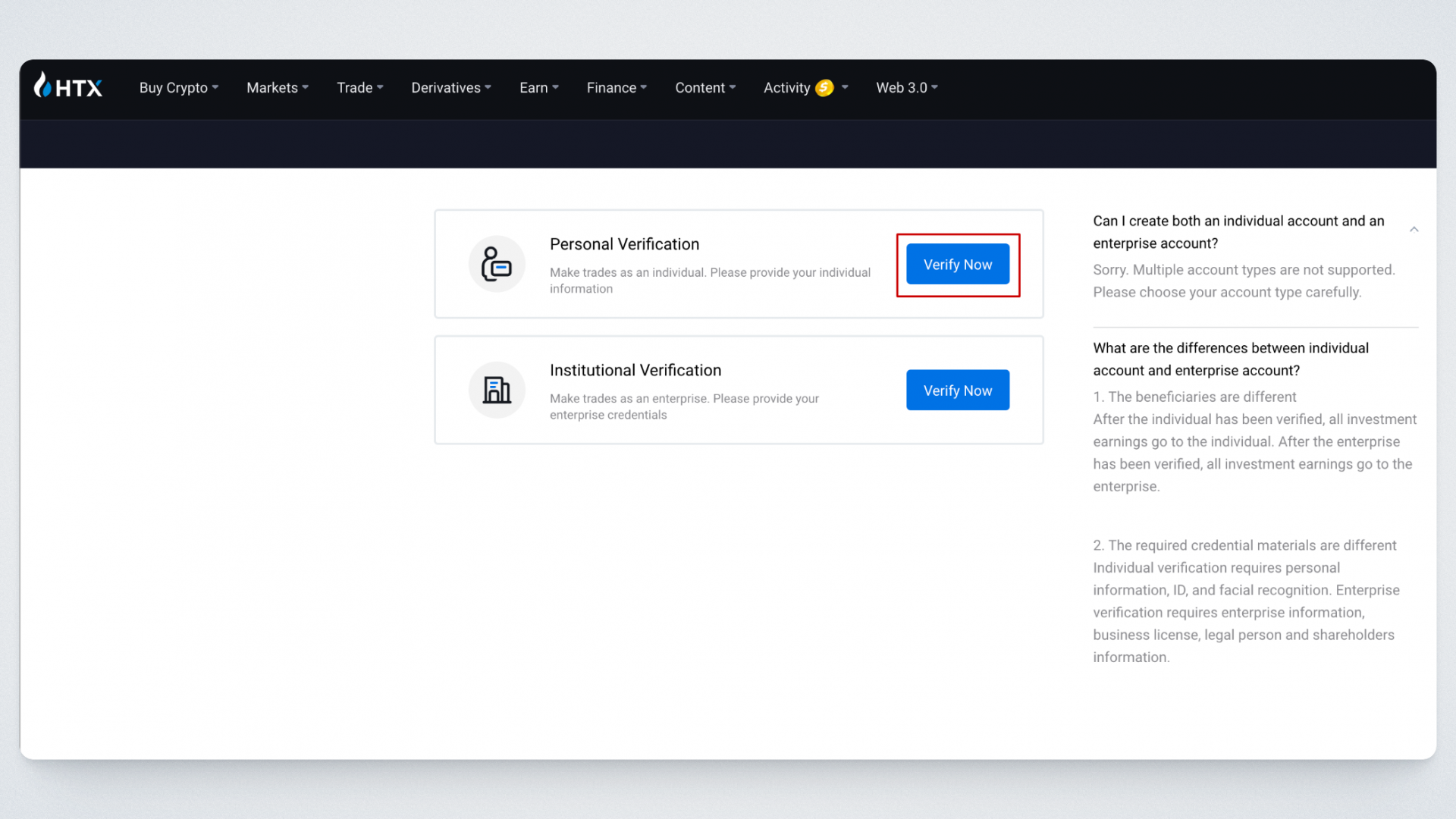Click the Institutional Verification building icon
1456x819 pixels.
tap(497, 390)
